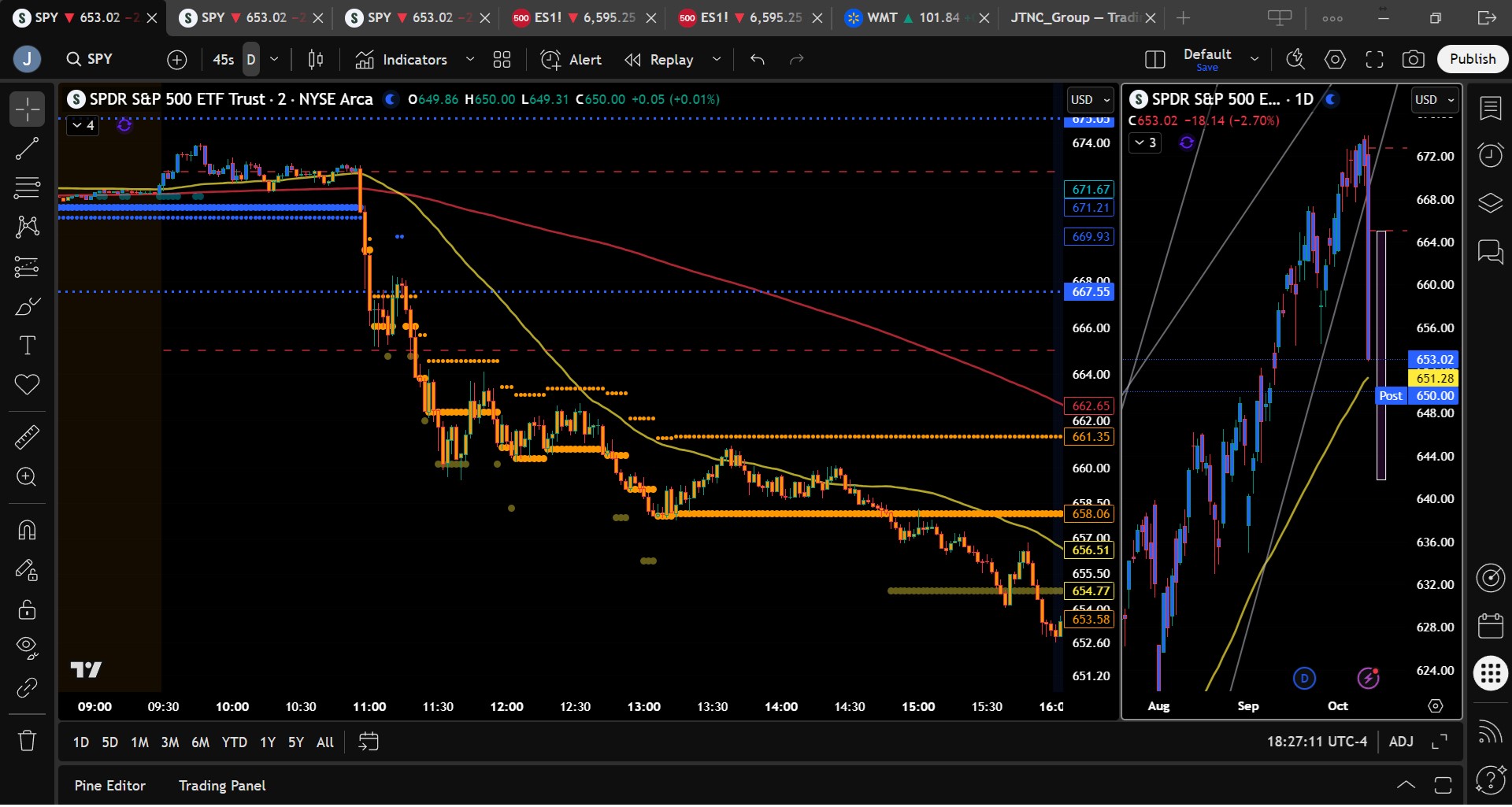Screen dimensions: 1512x807
Task: Open the Pine Editor tab
Action: 110,786
